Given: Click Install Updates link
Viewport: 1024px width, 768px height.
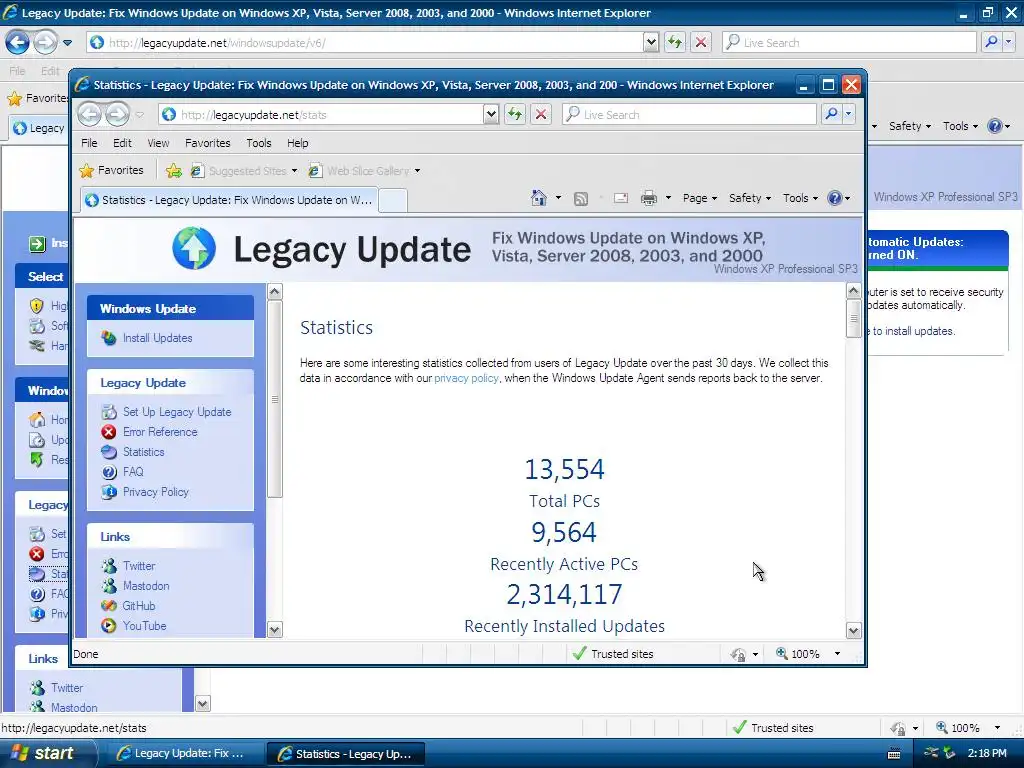Looking at the screenshot, I should coord(157,338).
